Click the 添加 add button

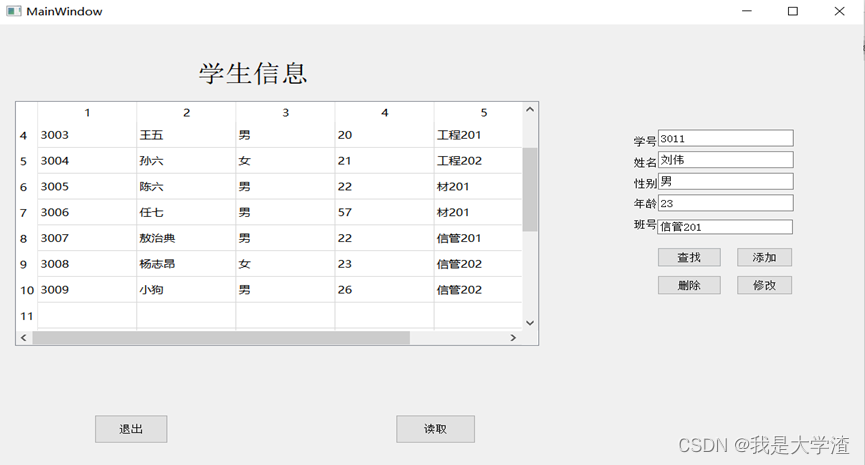(764, 257)
